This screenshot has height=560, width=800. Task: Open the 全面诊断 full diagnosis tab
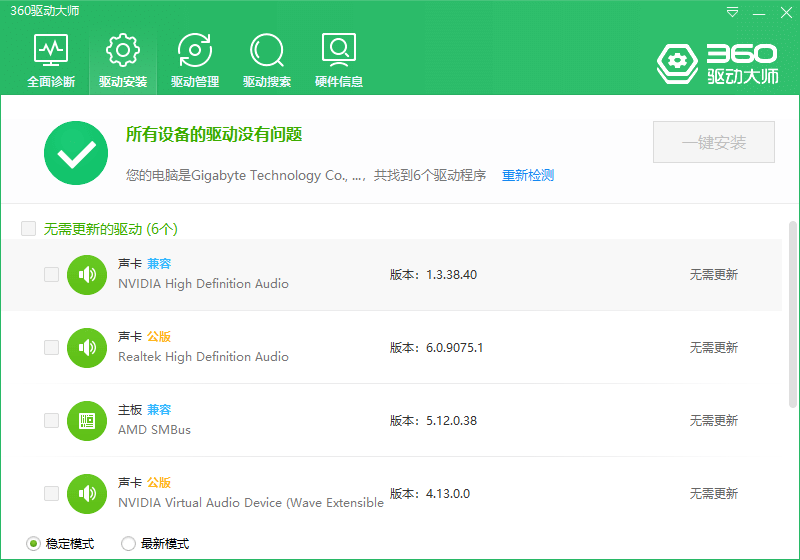coord(51,61)
